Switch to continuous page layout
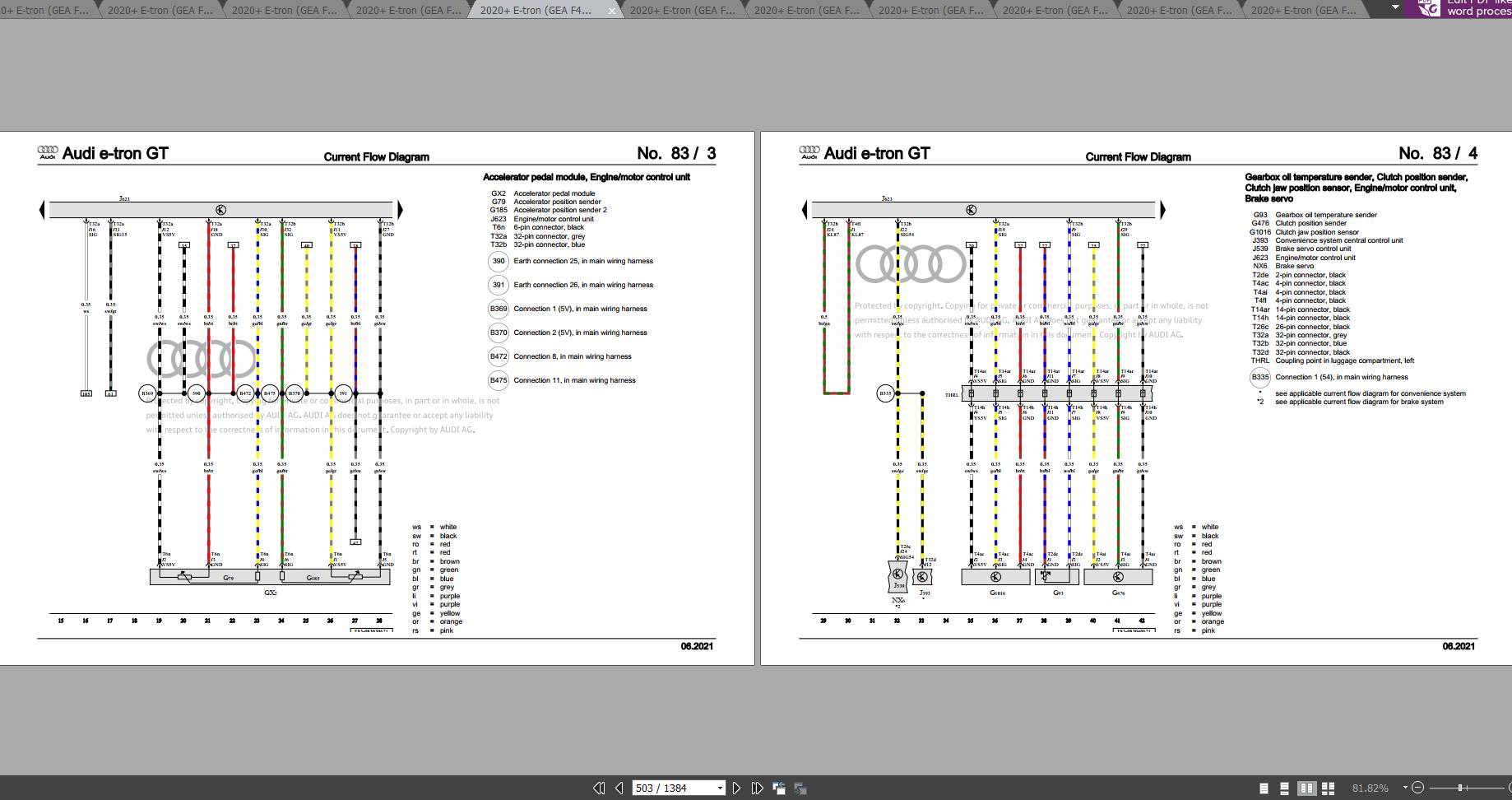Screen dimensions: 1512x800 pyautogui.click(x=1284, y=788)
